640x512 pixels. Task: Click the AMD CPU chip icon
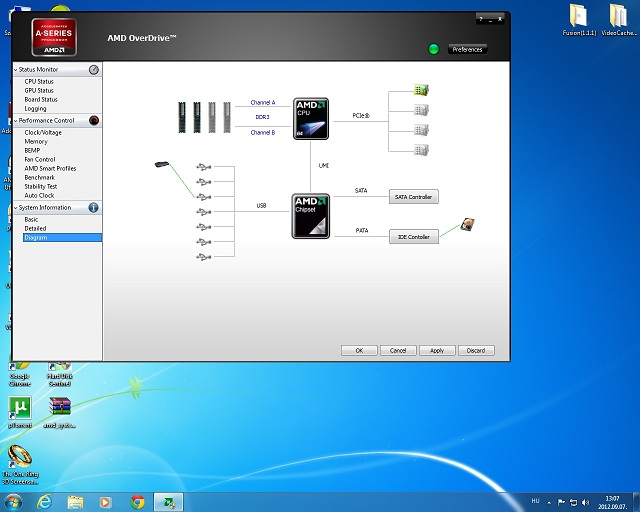[311, 118]
